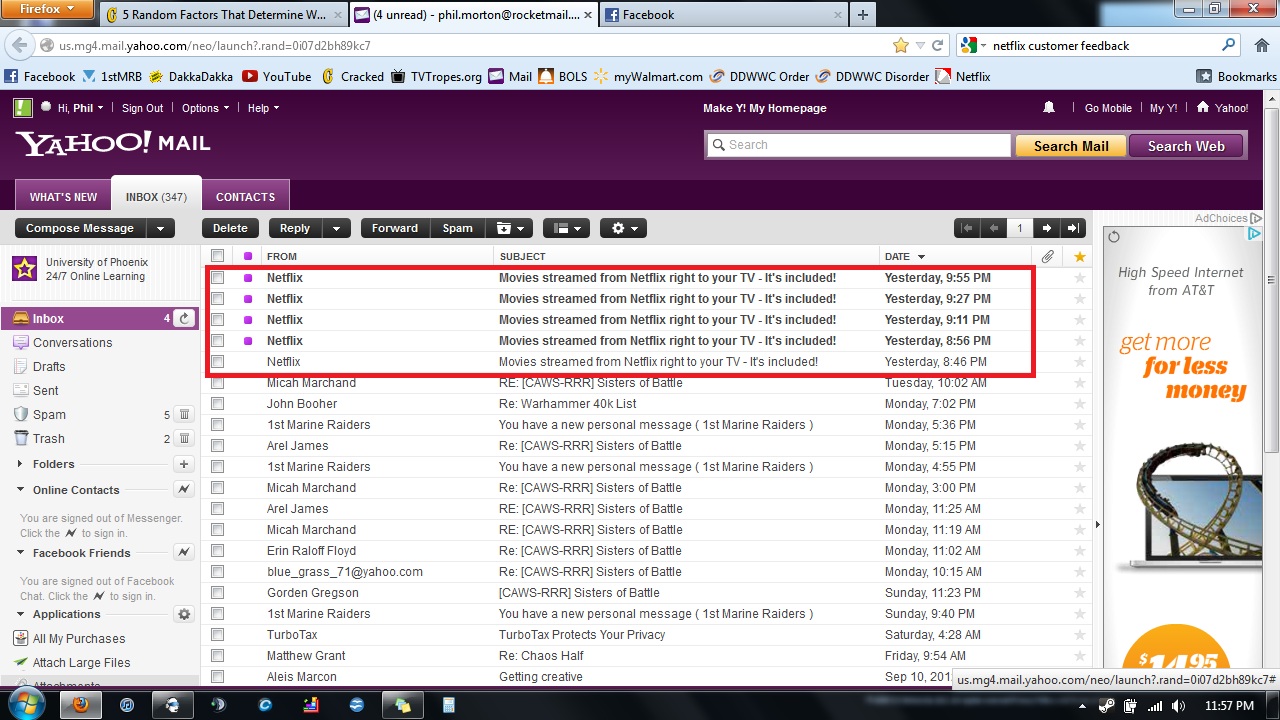Click Firefox home button
Viewport: 1280px width, 720px height.
(x=1261, y=45)
